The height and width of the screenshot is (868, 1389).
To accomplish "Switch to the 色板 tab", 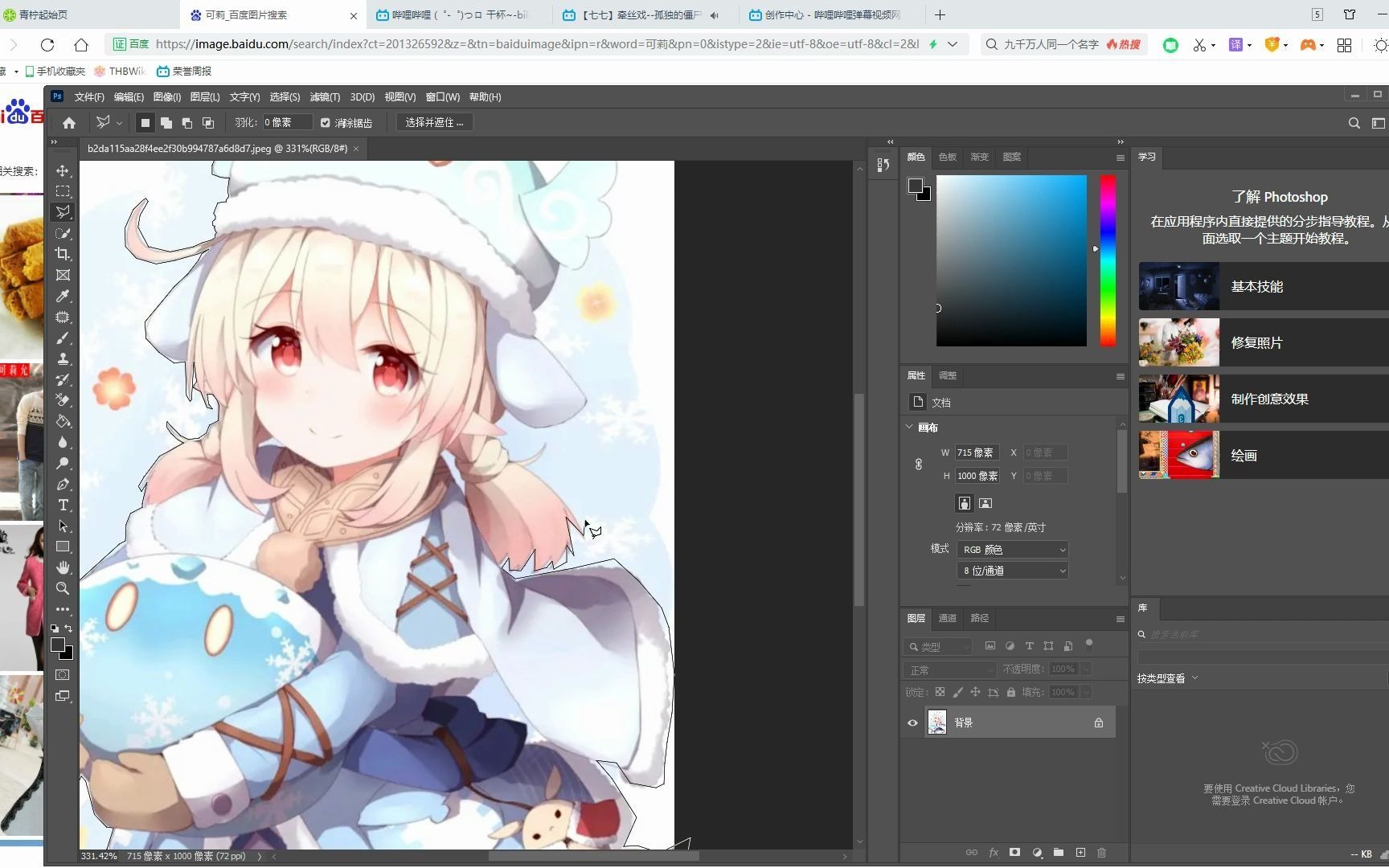I will click(948, 157).
